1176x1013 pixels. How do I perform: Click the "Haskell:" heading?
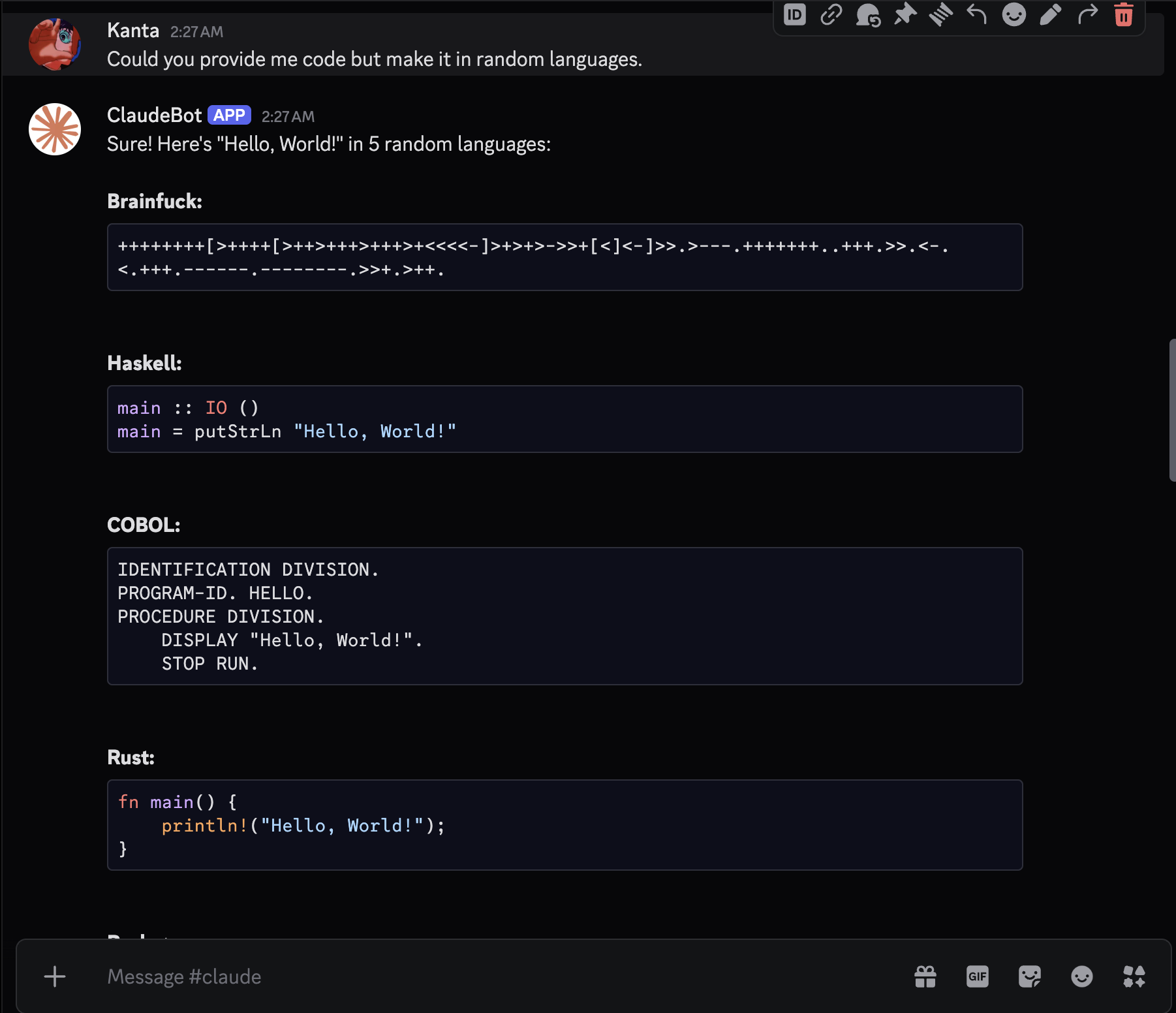tap(144, 363)
